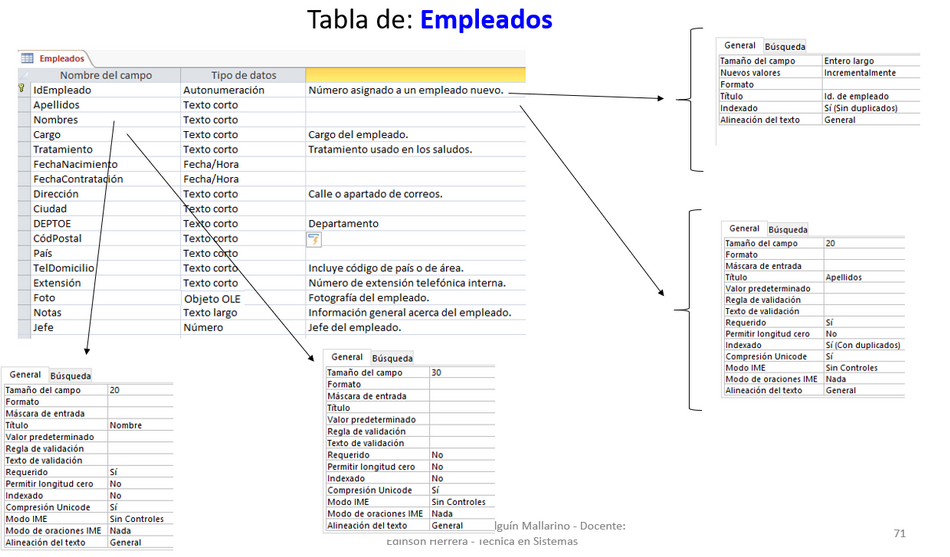Screen dimensions: 950x557
Task: Click the "Sí (Con duplicados)" Indexado value
Action: [x=862, y=345]
